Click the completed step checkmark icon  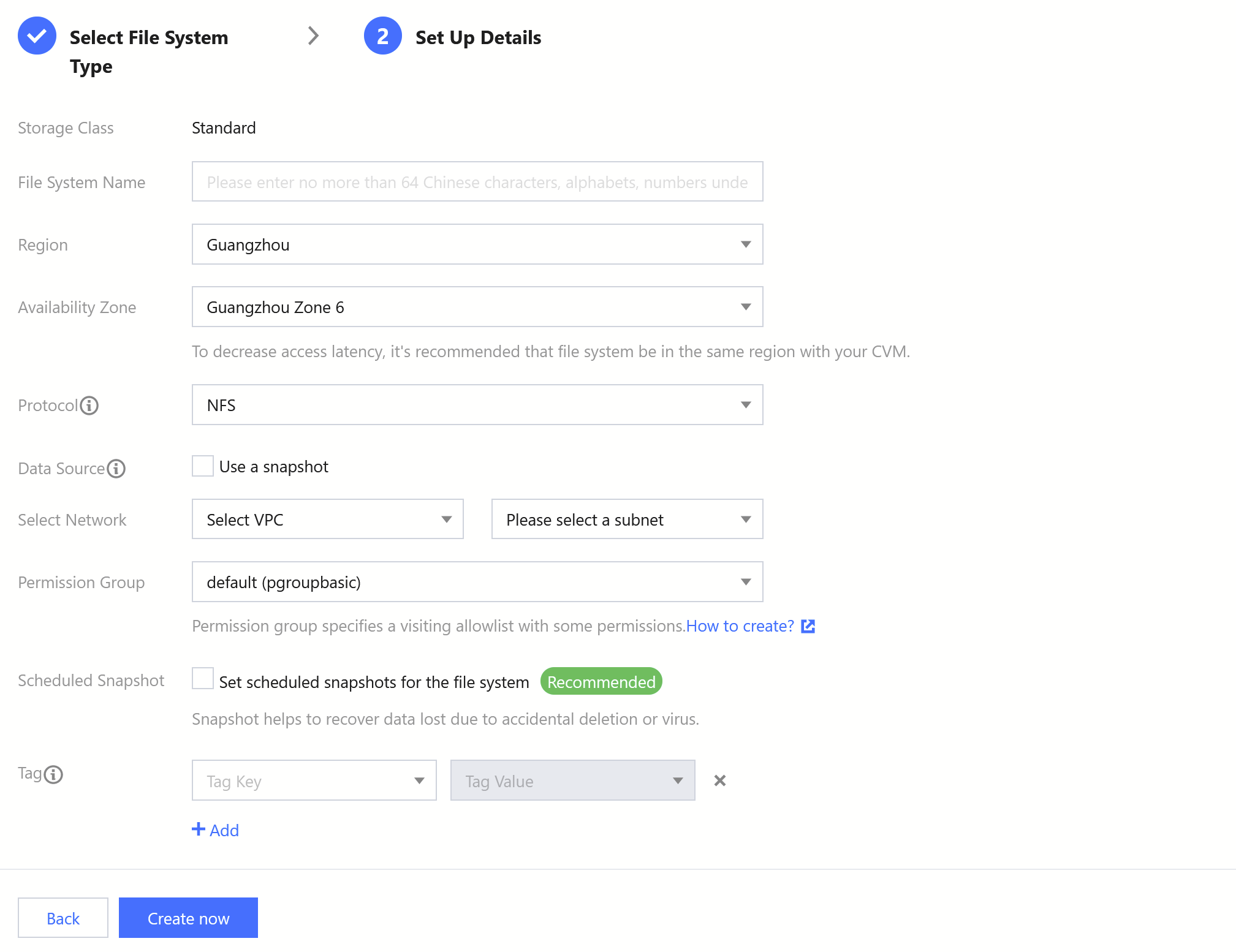coord(37,36)
